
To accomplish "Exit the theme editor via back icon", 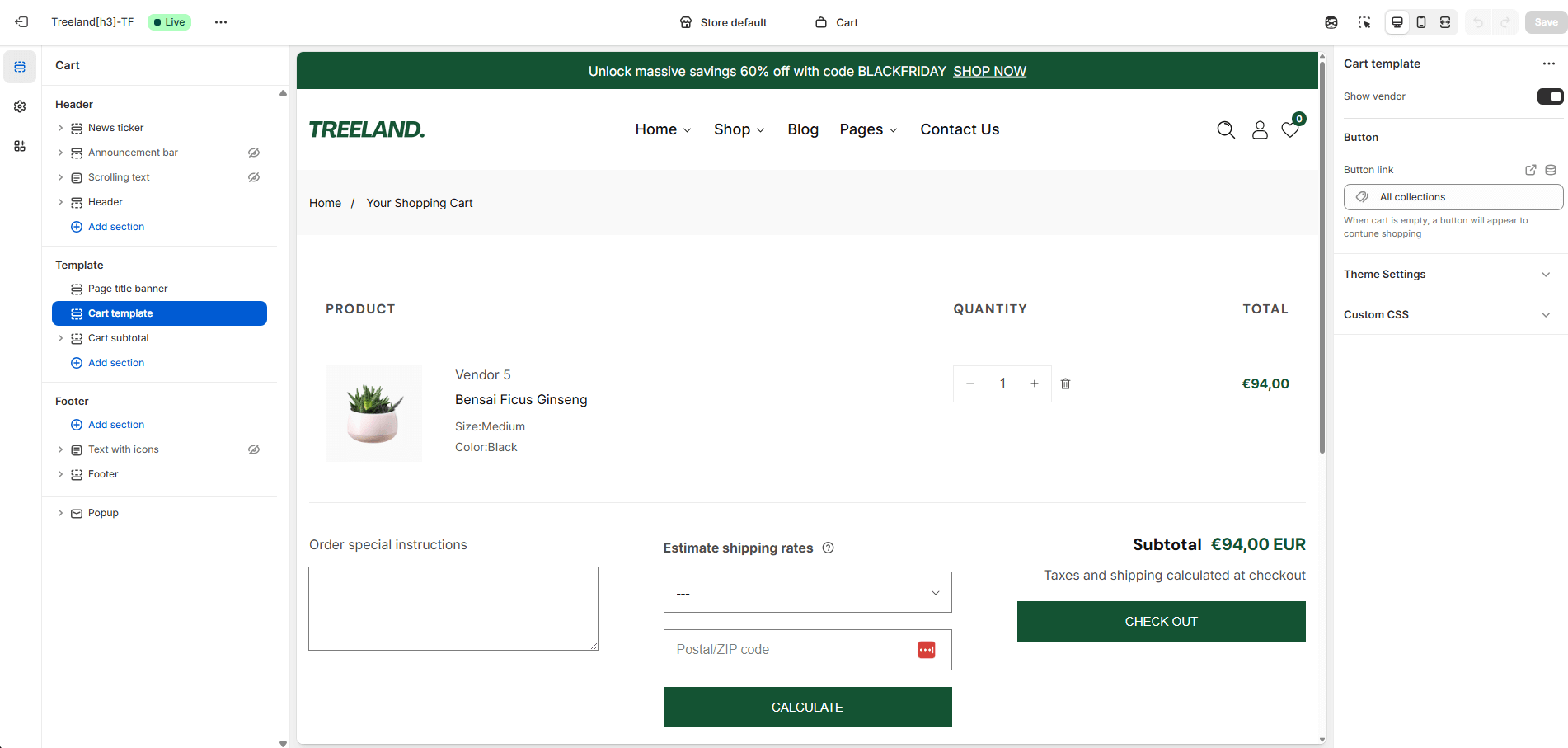I will click(21, 22).
